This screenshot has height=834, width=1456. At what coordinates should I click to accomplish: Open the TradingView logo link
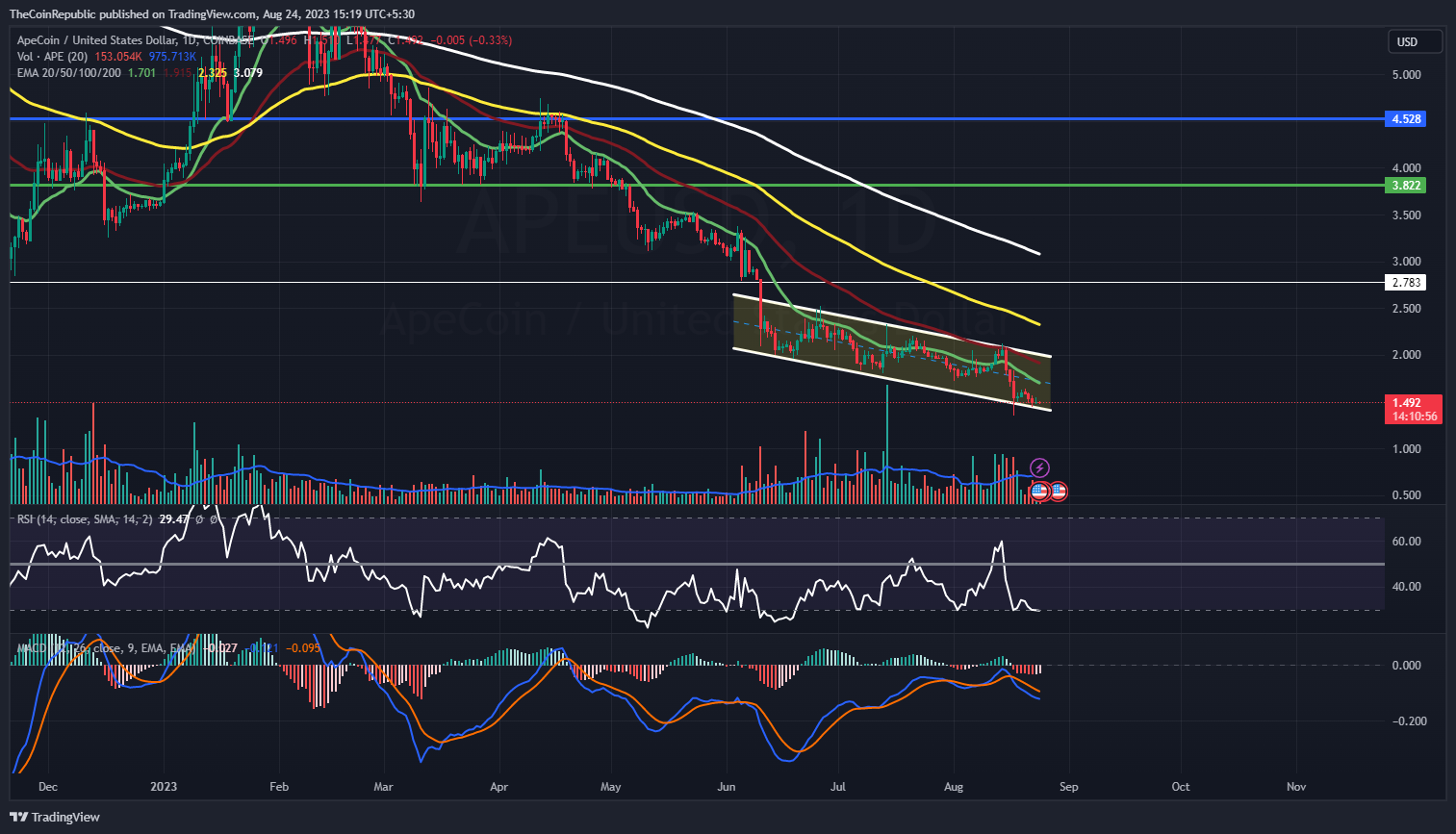55,817
